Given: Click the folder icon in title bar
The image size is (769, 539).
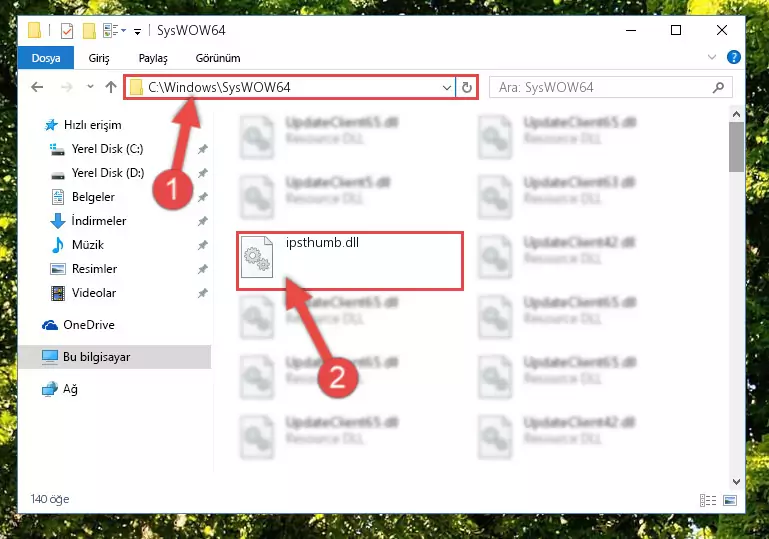Looking at the screenshot, I should pyautogui.click(x=35, y=30).
